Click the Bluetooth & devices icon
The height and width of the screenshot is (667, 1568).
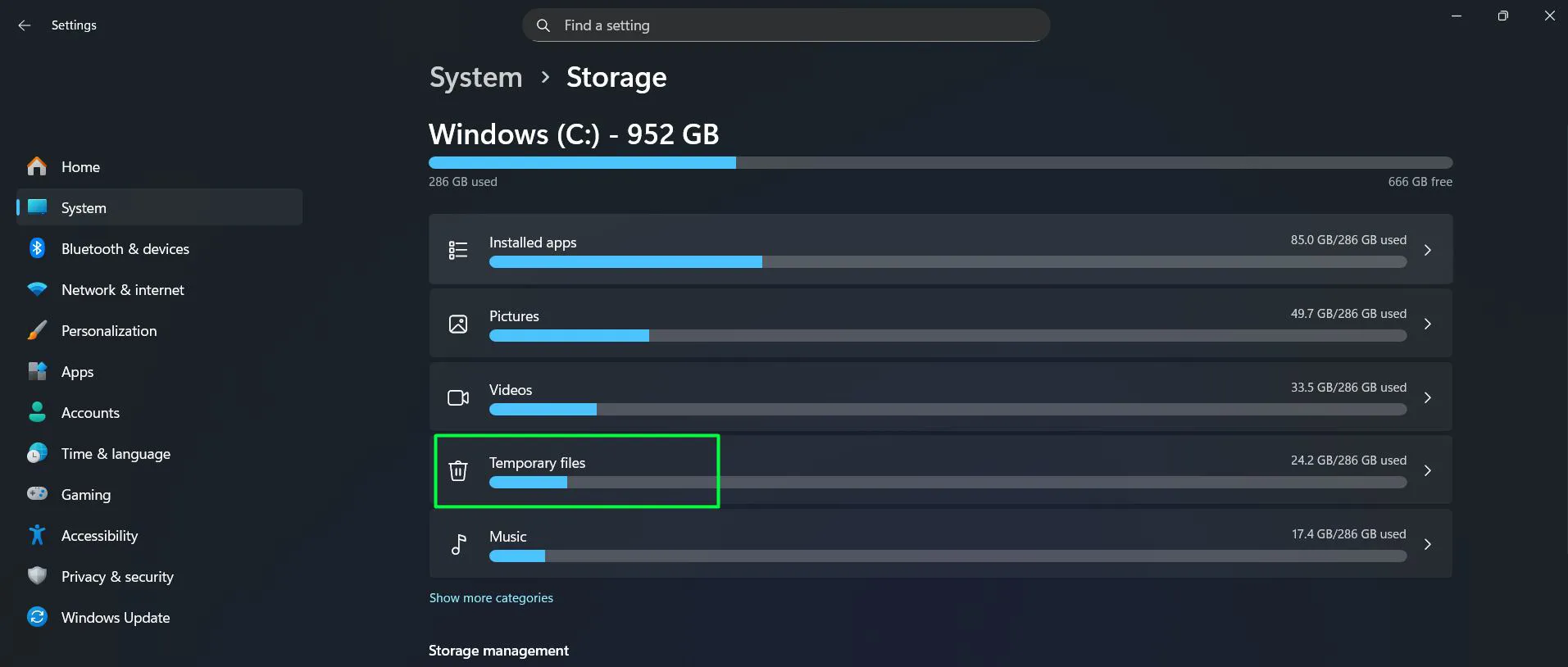(37, 248)
